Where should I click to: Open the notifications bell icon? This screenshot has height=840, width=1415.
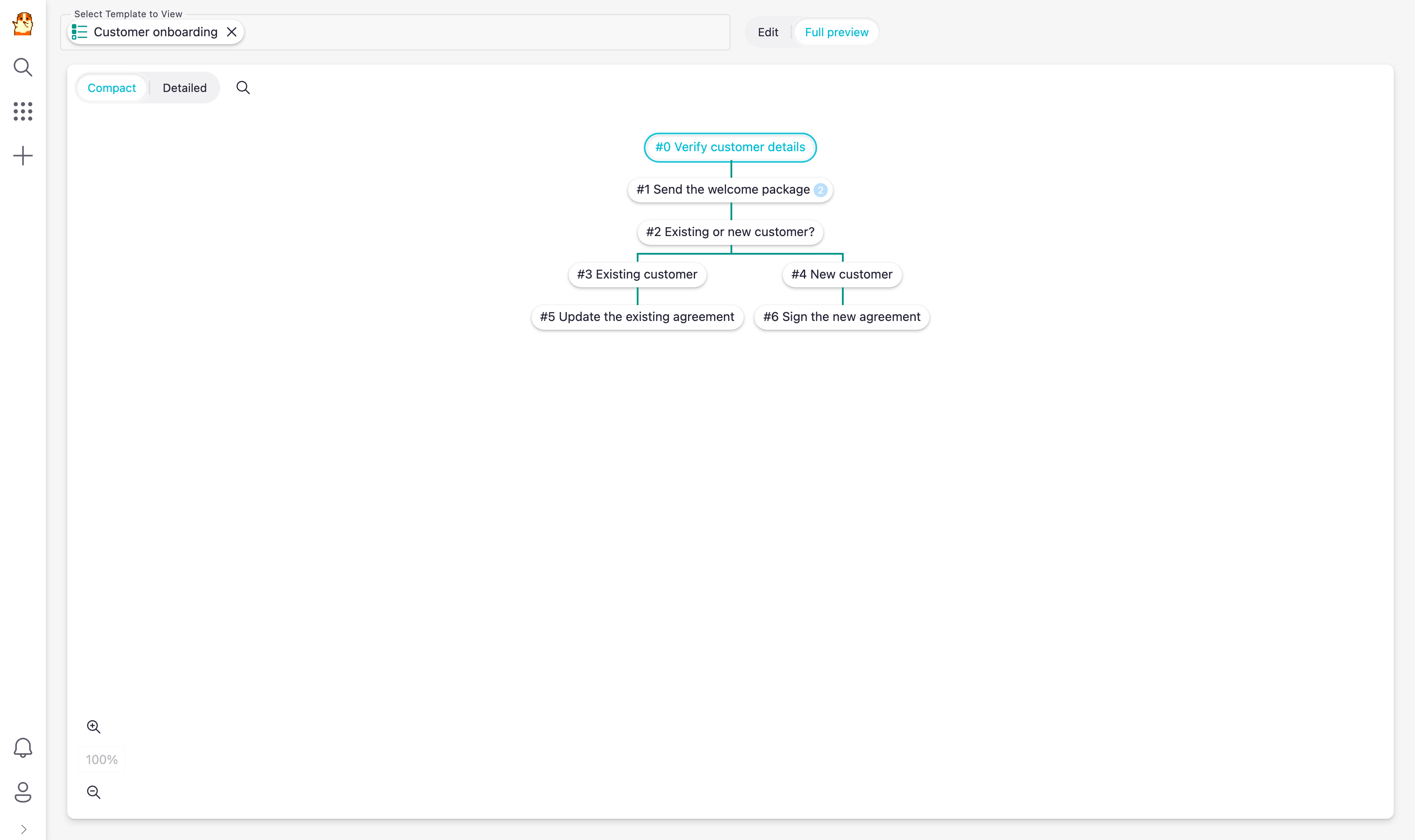tap(23, 748)
